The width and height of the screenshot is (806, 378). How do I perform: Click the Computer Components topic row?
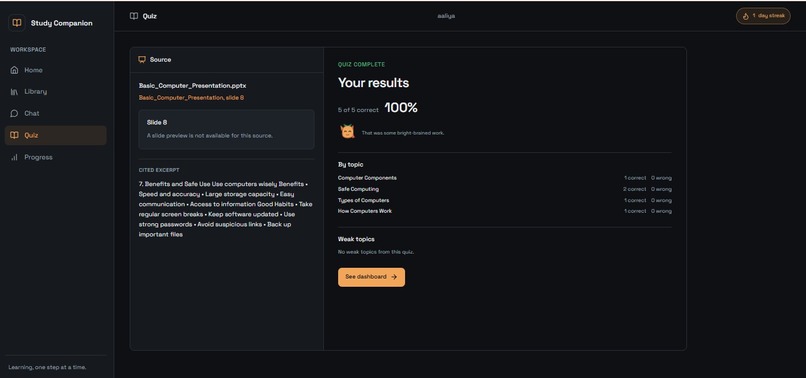click(505, 178)
